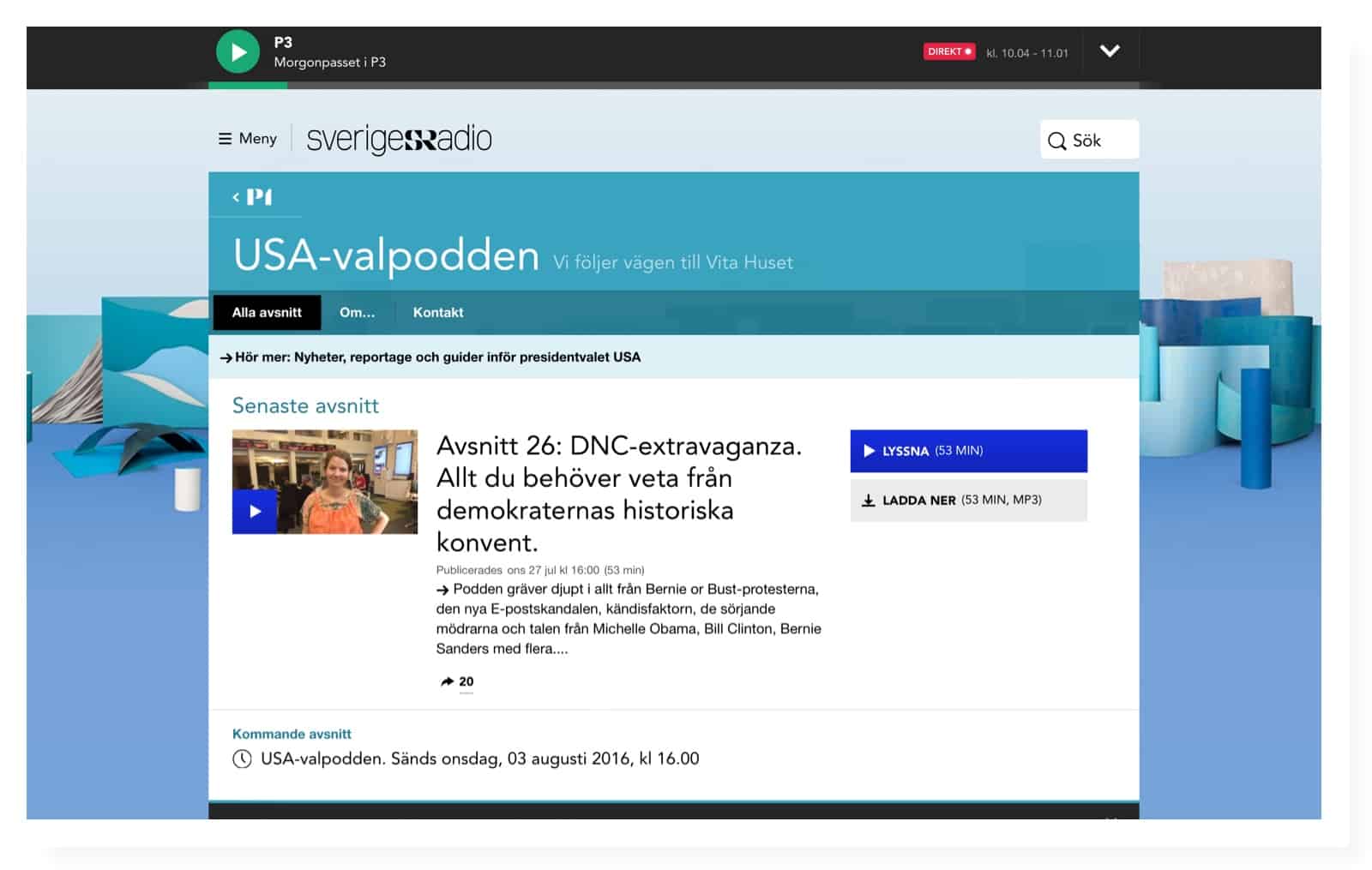Play the P3 live radio stream

[238, 51]
